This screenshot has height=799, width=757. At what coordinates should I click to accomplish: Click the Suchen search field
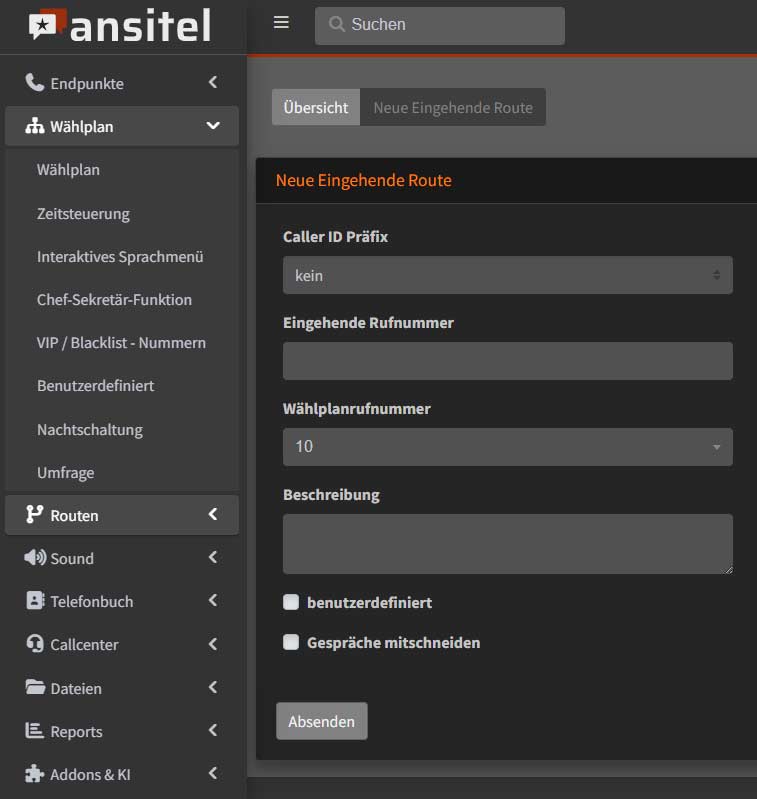pos(440,25)
